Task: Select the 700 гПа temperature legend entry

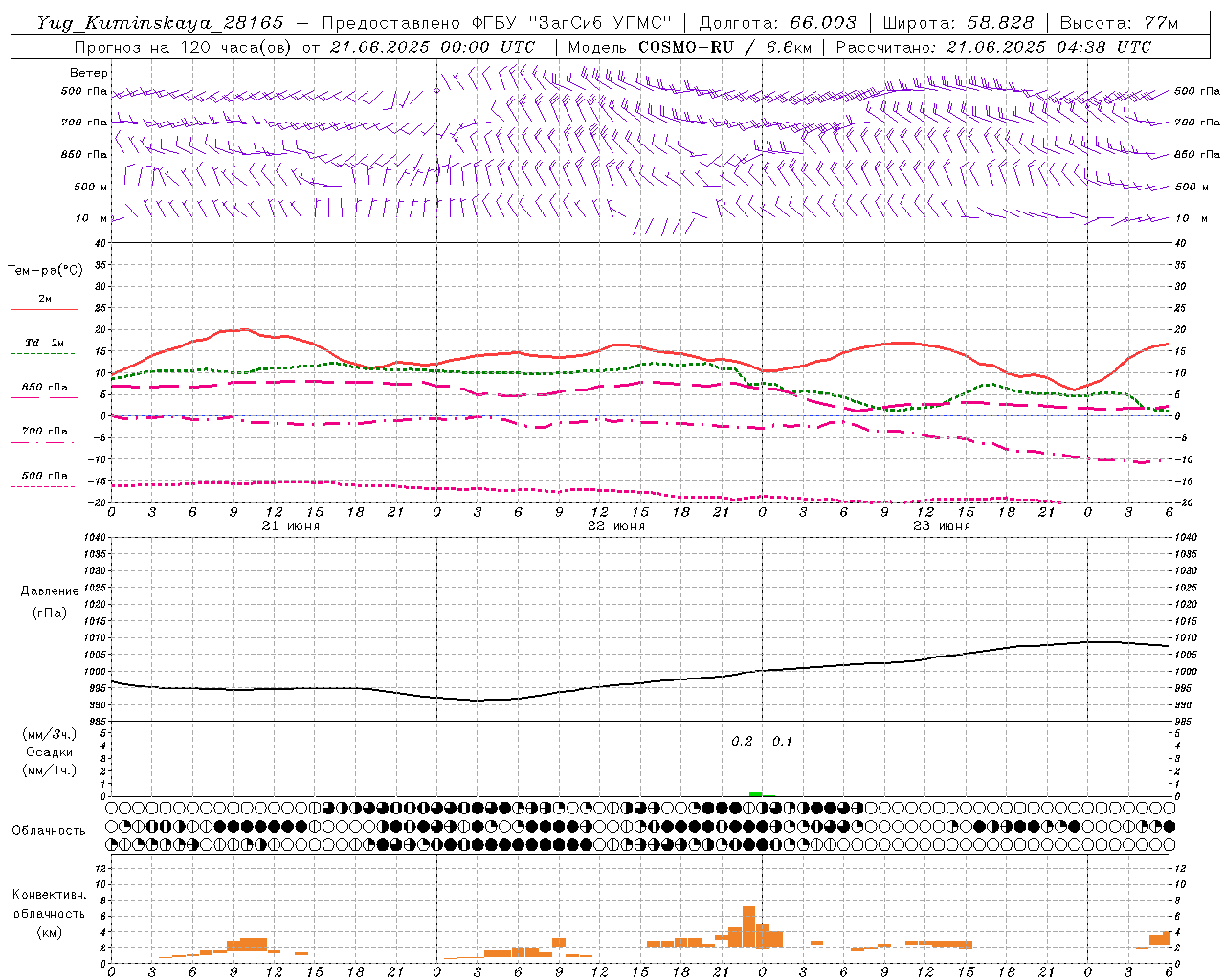Action: [x=45, y=431]
